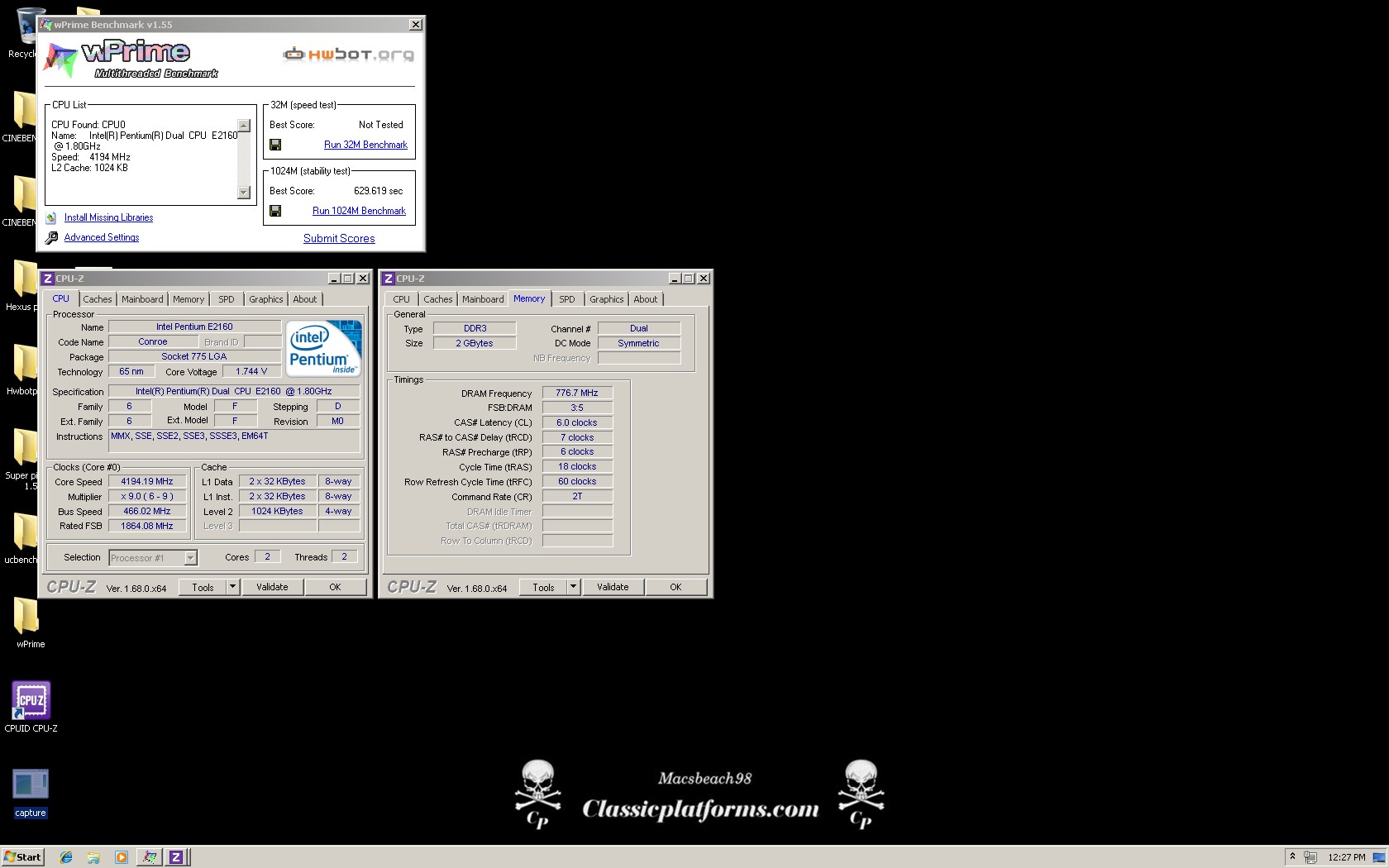The image size is (1389, 868).
Task: Open SPD tab in left CPU-Z
Action: pyautogui.click(x=227, y=299)
